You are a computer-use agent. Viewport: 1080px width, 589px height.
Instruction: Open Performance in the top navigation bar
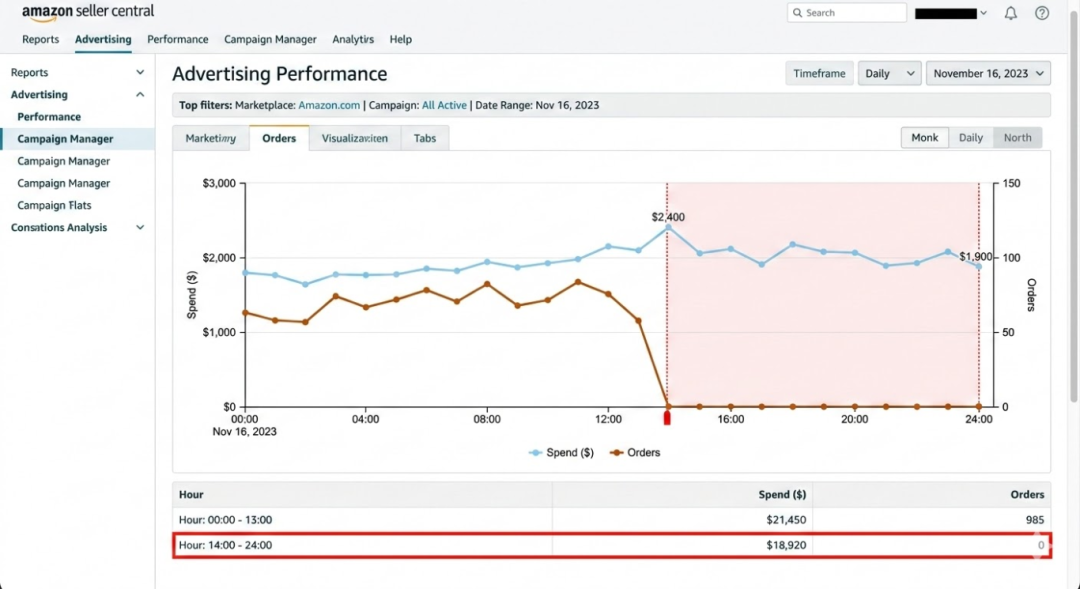click(178, 39)
